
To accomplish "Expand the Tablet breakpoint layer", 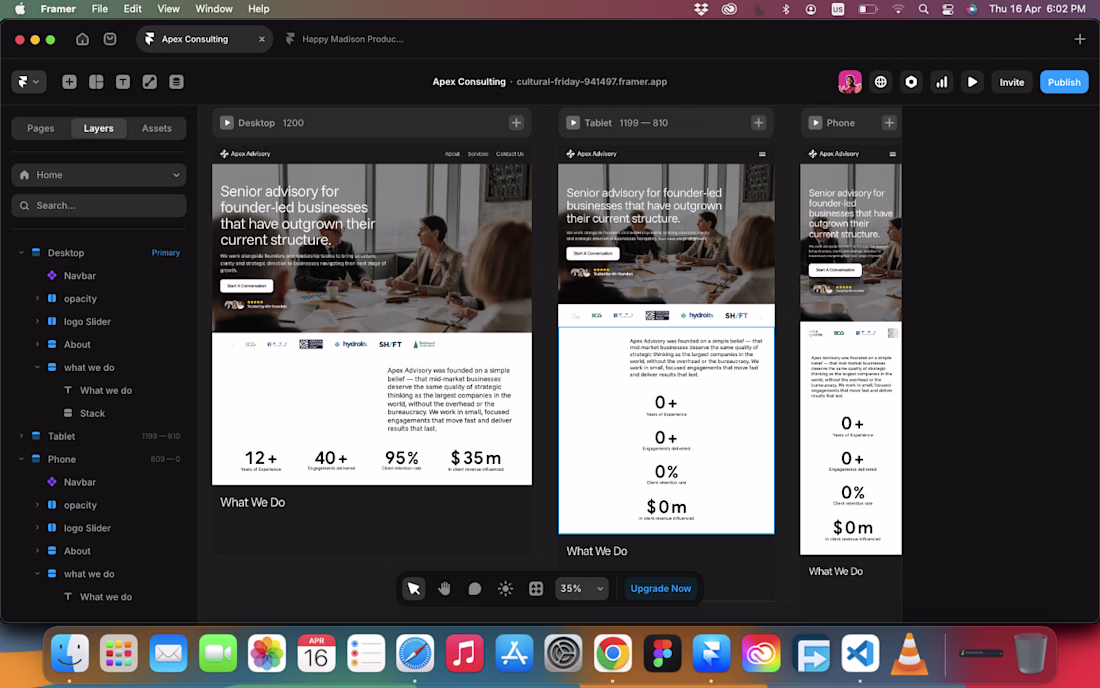I will (x=21, y=436).
